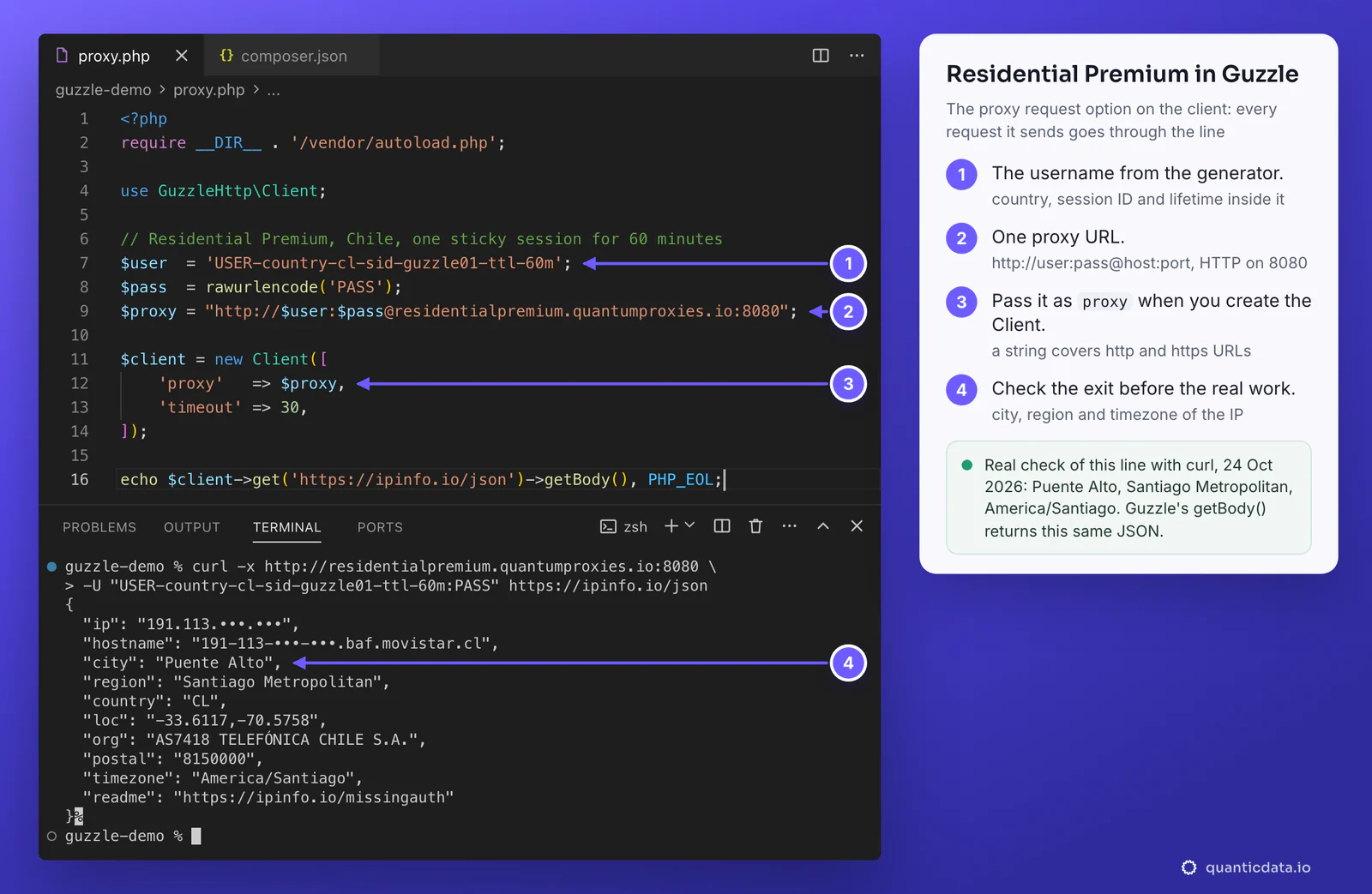Click the AS7418 TELEFÓNICA CHILE org line
The width and height of the screenshot is (1372, 894).
tap(254, 740)
